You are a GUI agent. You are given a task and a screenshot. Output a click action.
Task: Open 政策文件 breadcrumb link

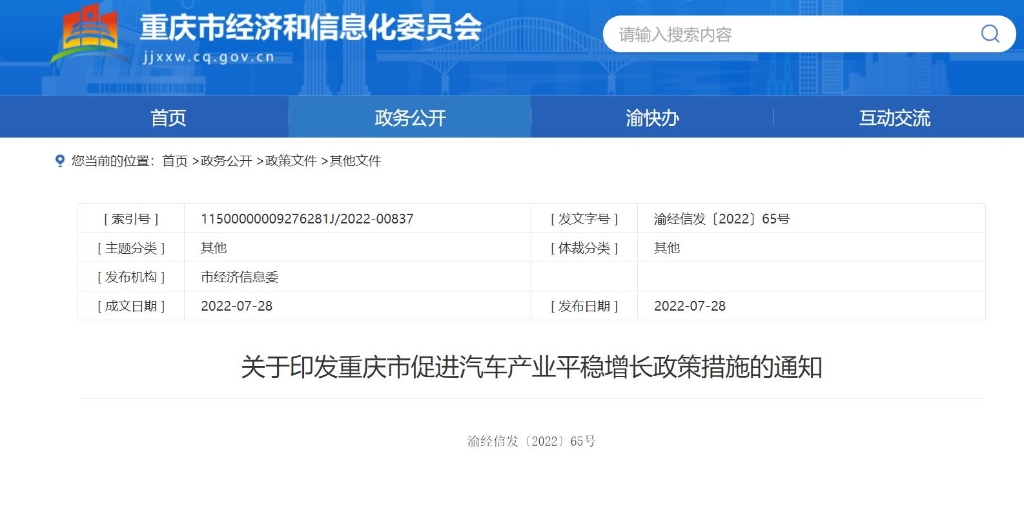(291, 161)
